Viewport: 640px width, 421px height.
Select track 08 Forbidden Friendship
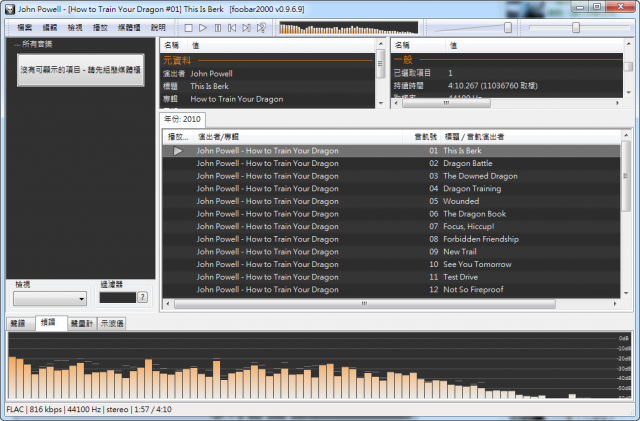click(391, 239)
